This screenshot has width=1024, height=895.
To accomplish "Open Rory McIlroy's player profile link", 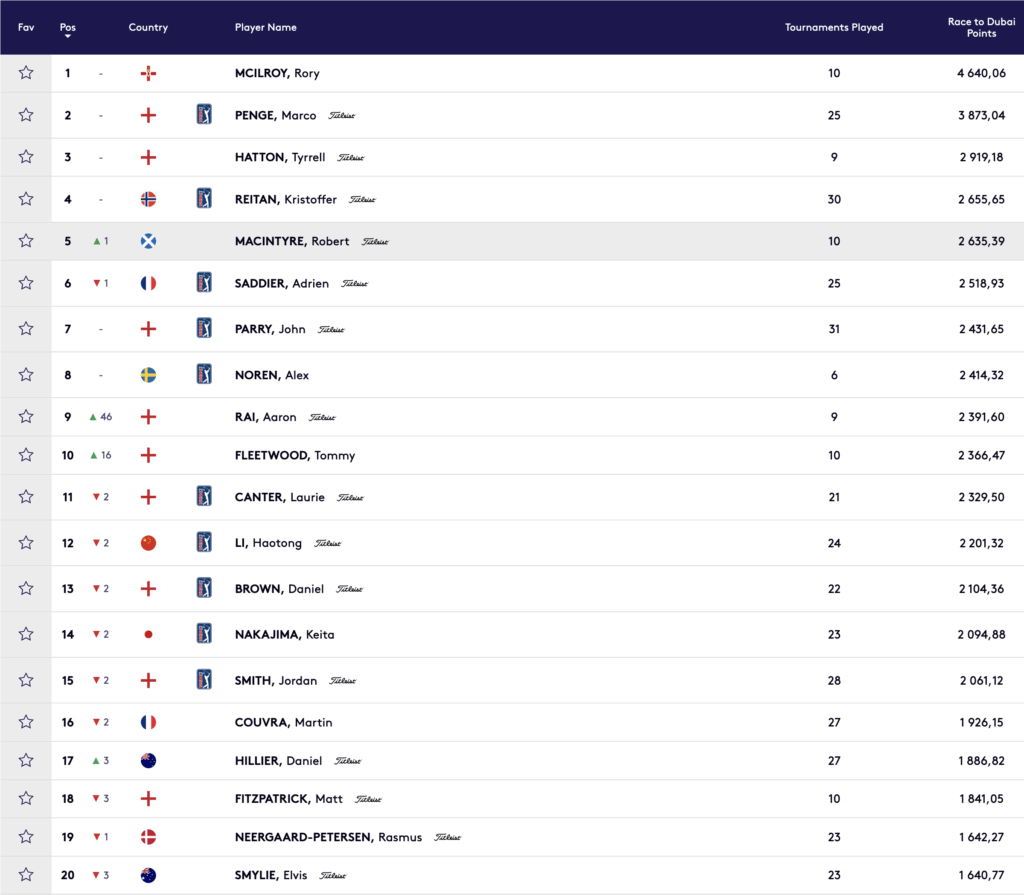I will click(x=277, y=73).
